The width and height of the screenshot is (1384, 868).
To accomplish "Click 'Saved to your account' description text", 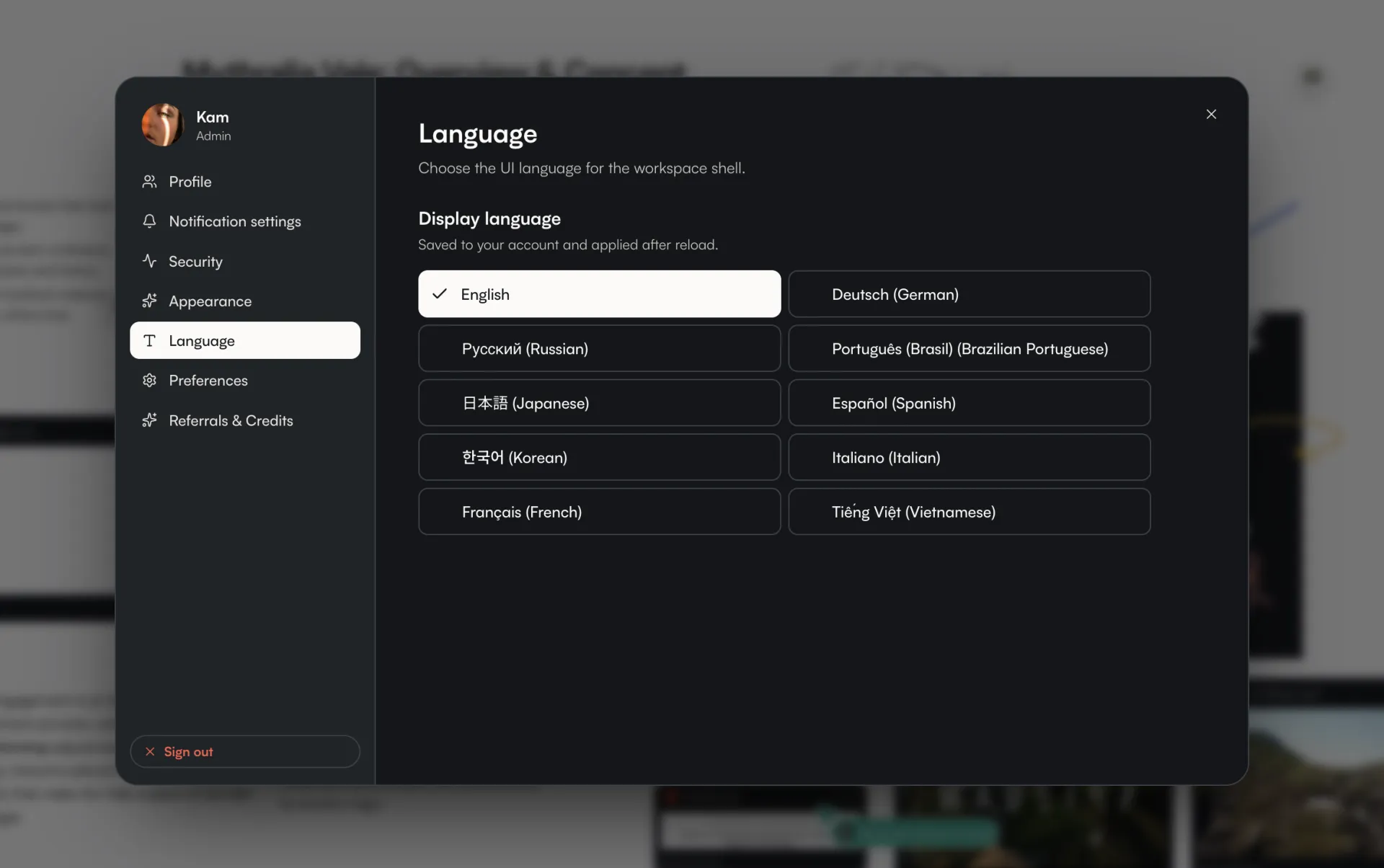I will click(x=568, y=244).
